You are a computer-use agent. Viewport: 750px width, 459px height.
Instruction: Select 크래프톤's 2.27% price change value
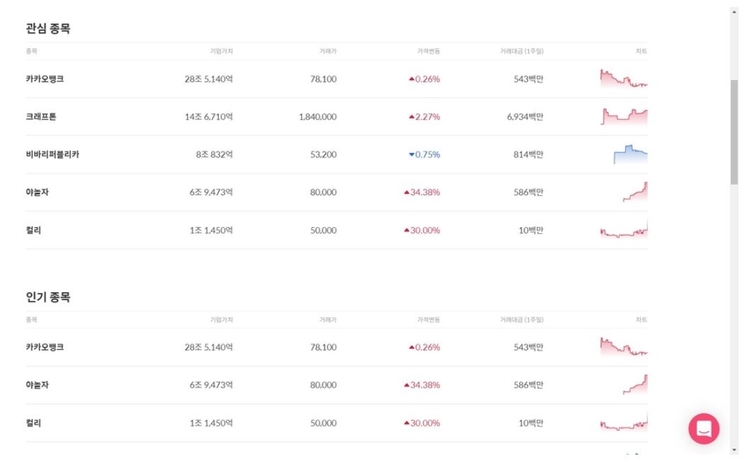[x=423, y=117]
